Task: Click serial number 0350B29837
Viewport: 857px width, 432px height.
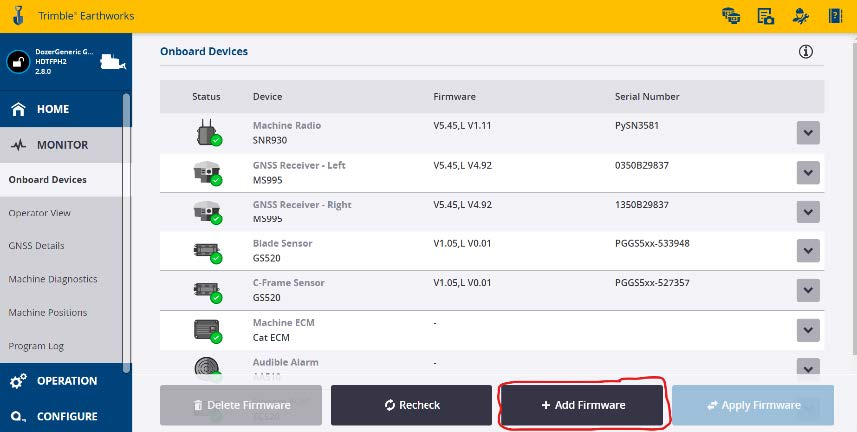Action: point(642,165)
